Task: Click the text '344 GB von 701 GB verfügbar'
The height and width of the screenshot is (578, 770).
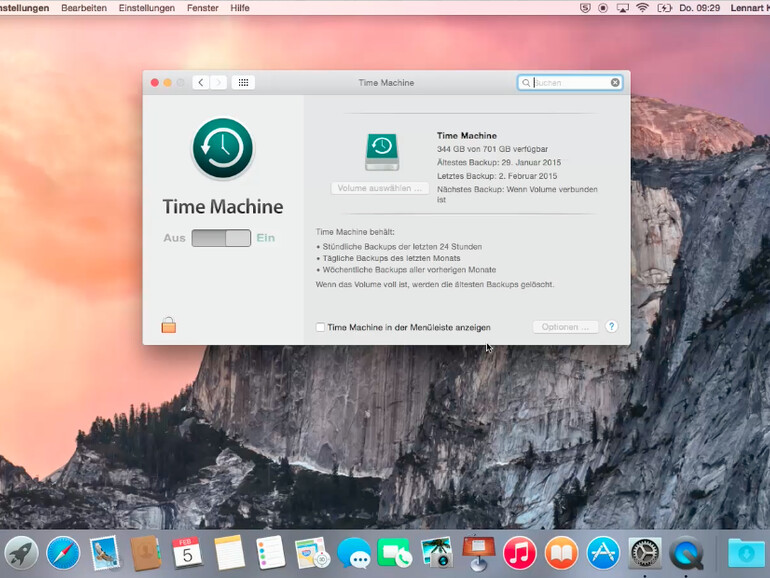Action: pyautogui.click(x=493, y=149)
